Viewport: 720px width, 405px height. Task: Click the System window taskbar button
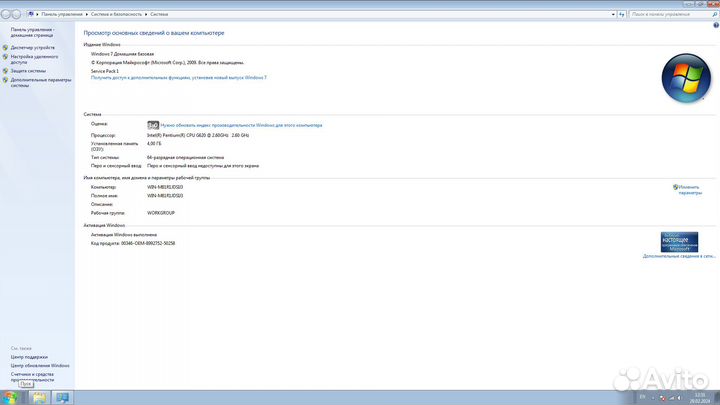click(x=62, y=398)
